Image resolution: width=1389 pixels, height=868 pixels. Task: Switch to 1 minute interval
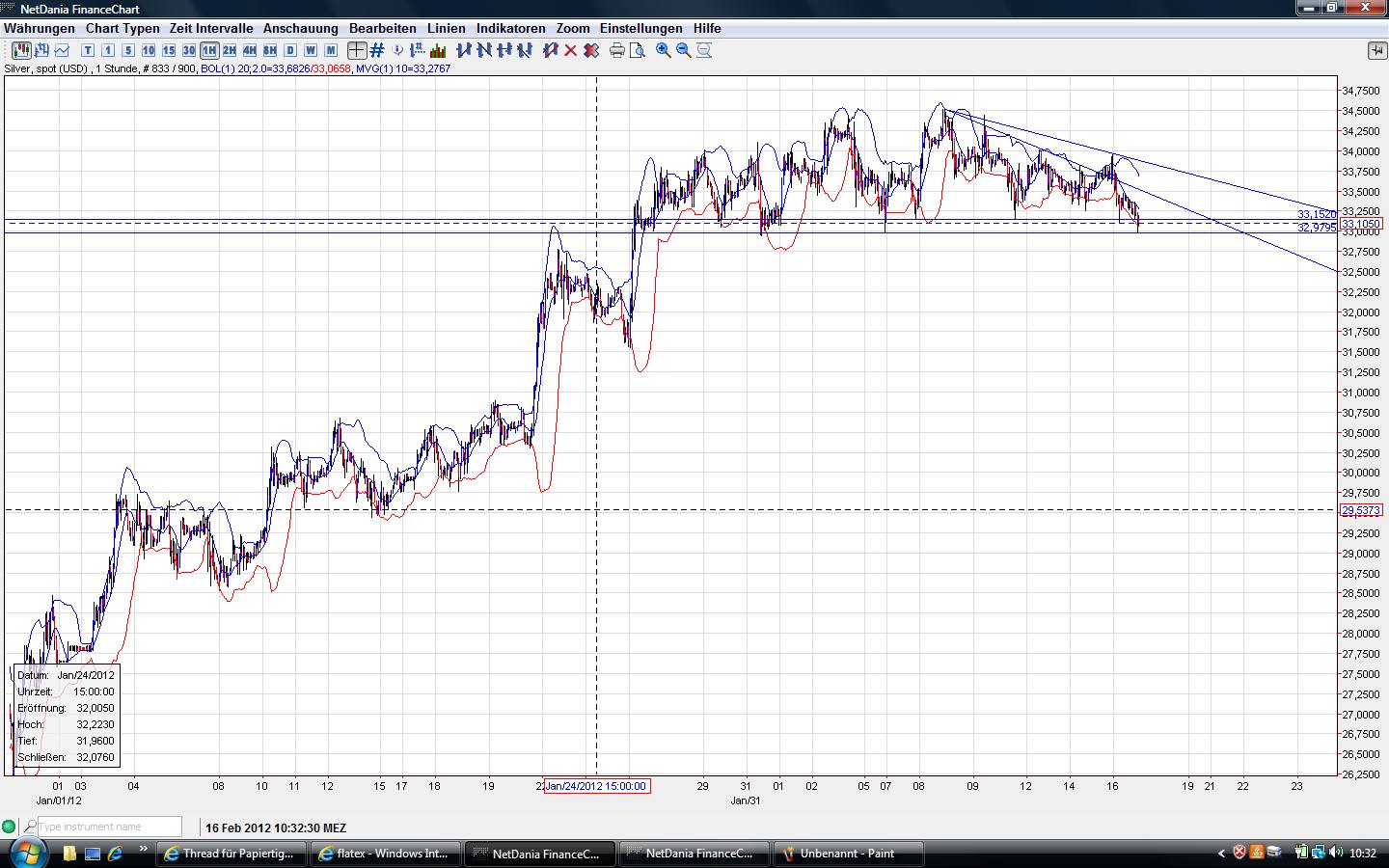point(108,50)
